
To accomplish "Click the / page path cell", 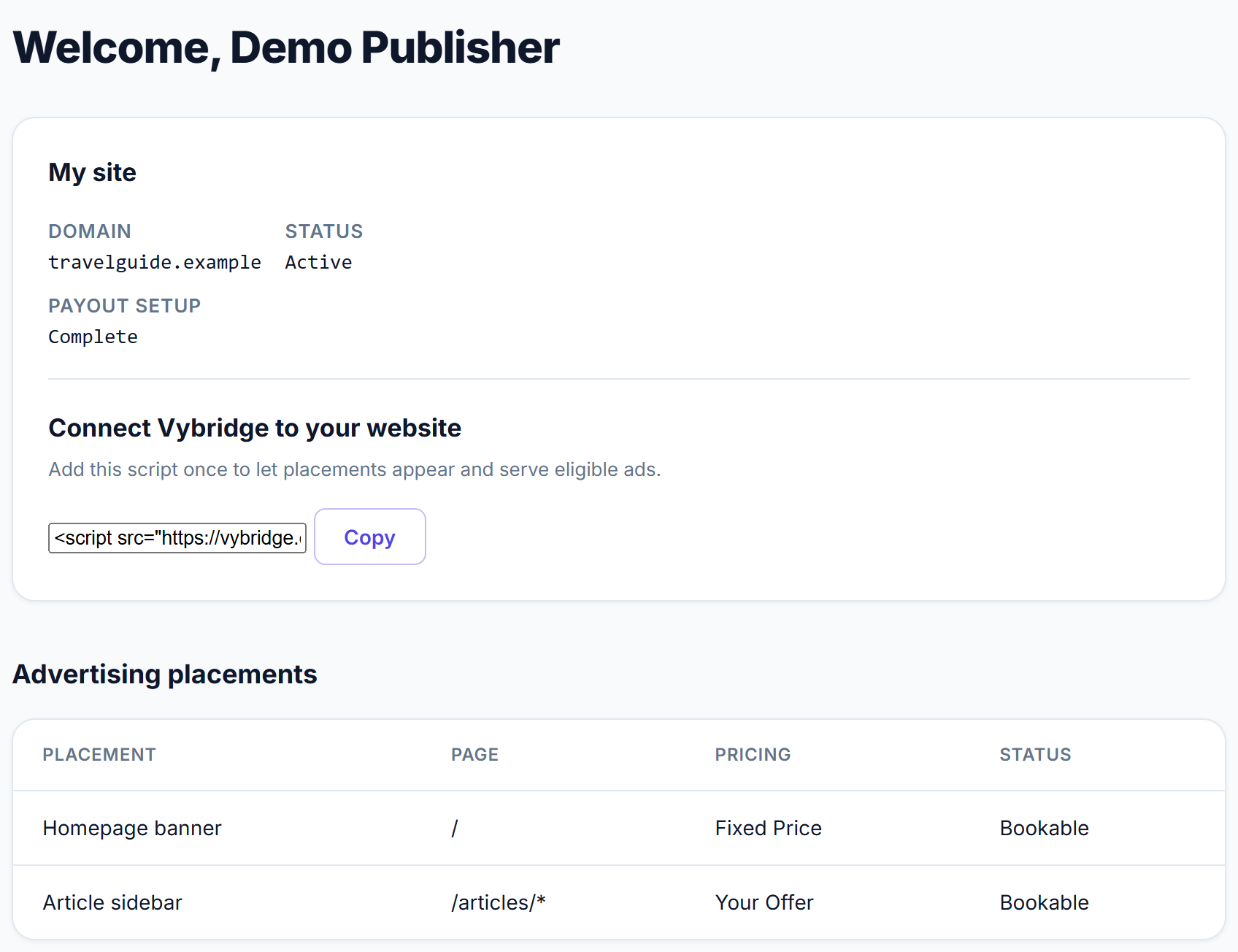I will click(455, 828).
